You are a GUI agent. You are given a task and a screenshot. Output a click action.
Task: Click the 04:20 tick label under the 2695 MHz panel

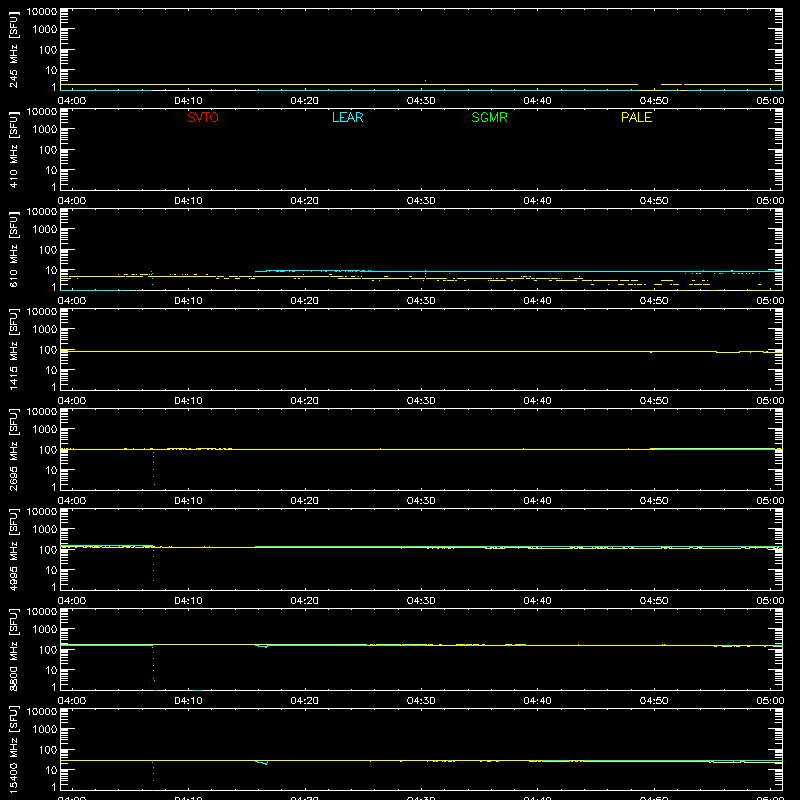305,501
